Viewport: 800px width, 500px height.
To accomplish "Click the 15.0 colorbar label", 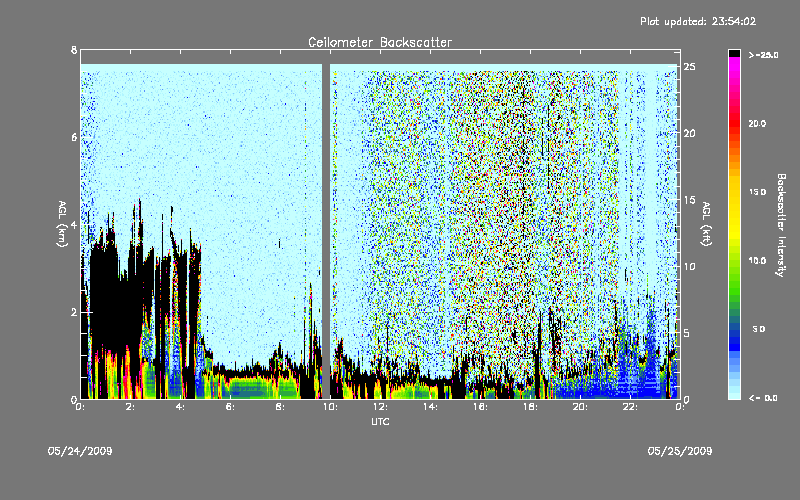I will click(x=757, y=192).
